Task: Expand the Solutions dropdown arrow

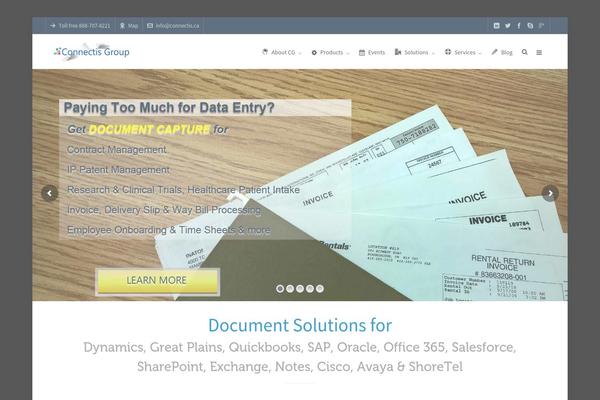Action: [433, 53]
